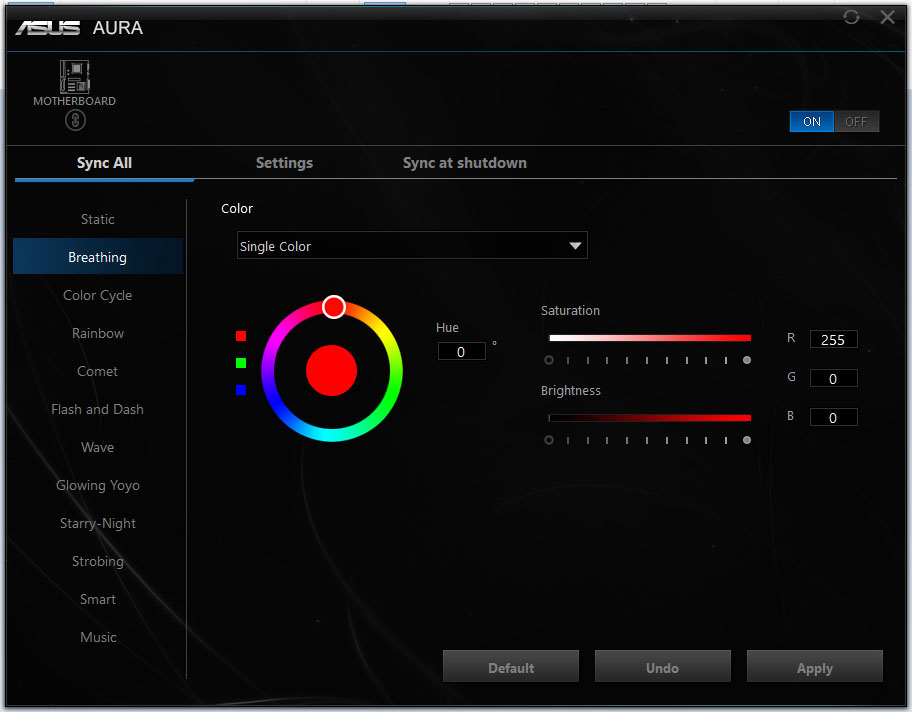Open the Sync at shutdown tab
912x712 pixels.
click(465, 163)
